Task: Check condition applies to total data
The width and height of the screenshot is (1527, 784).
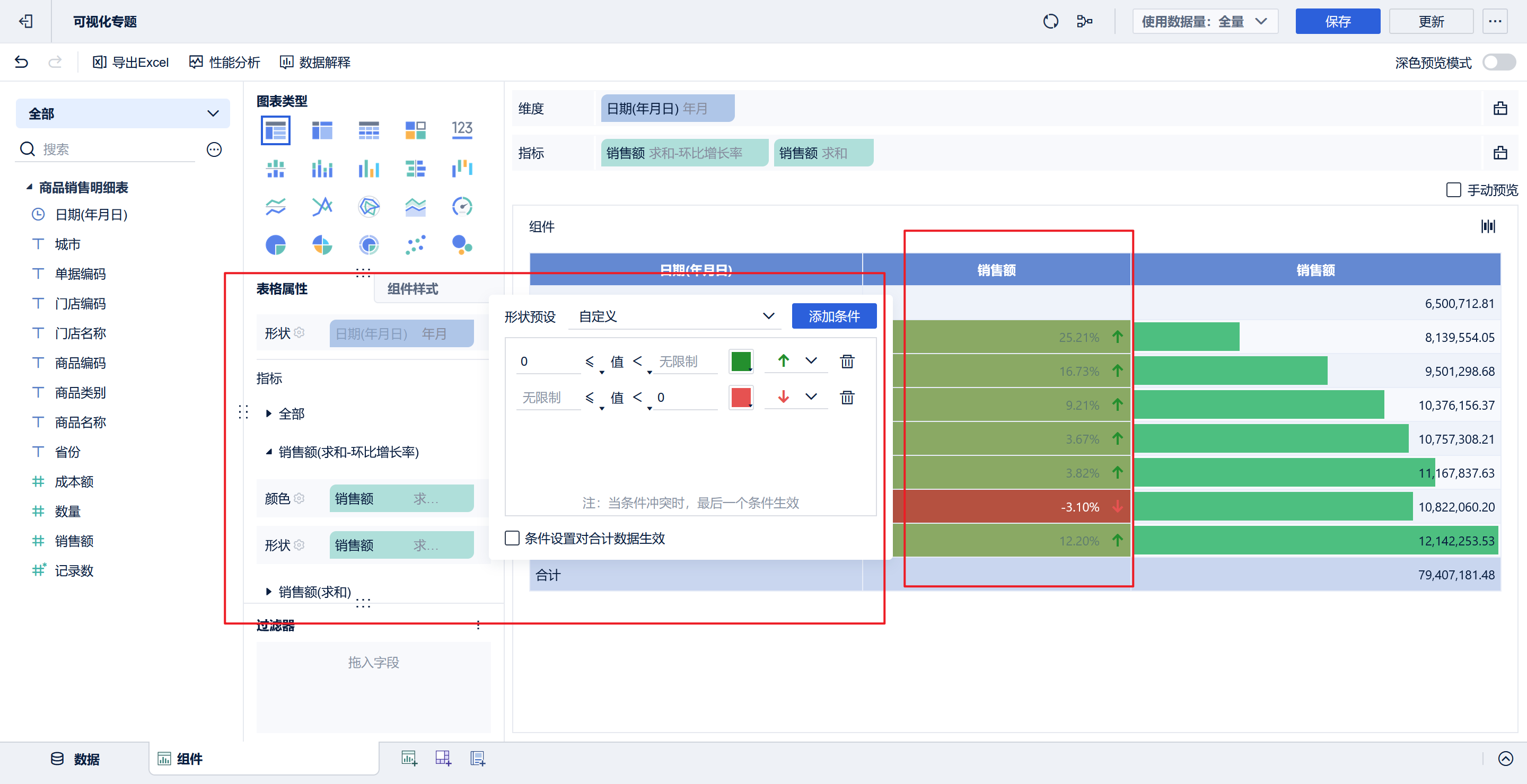Action: point(512,538)
